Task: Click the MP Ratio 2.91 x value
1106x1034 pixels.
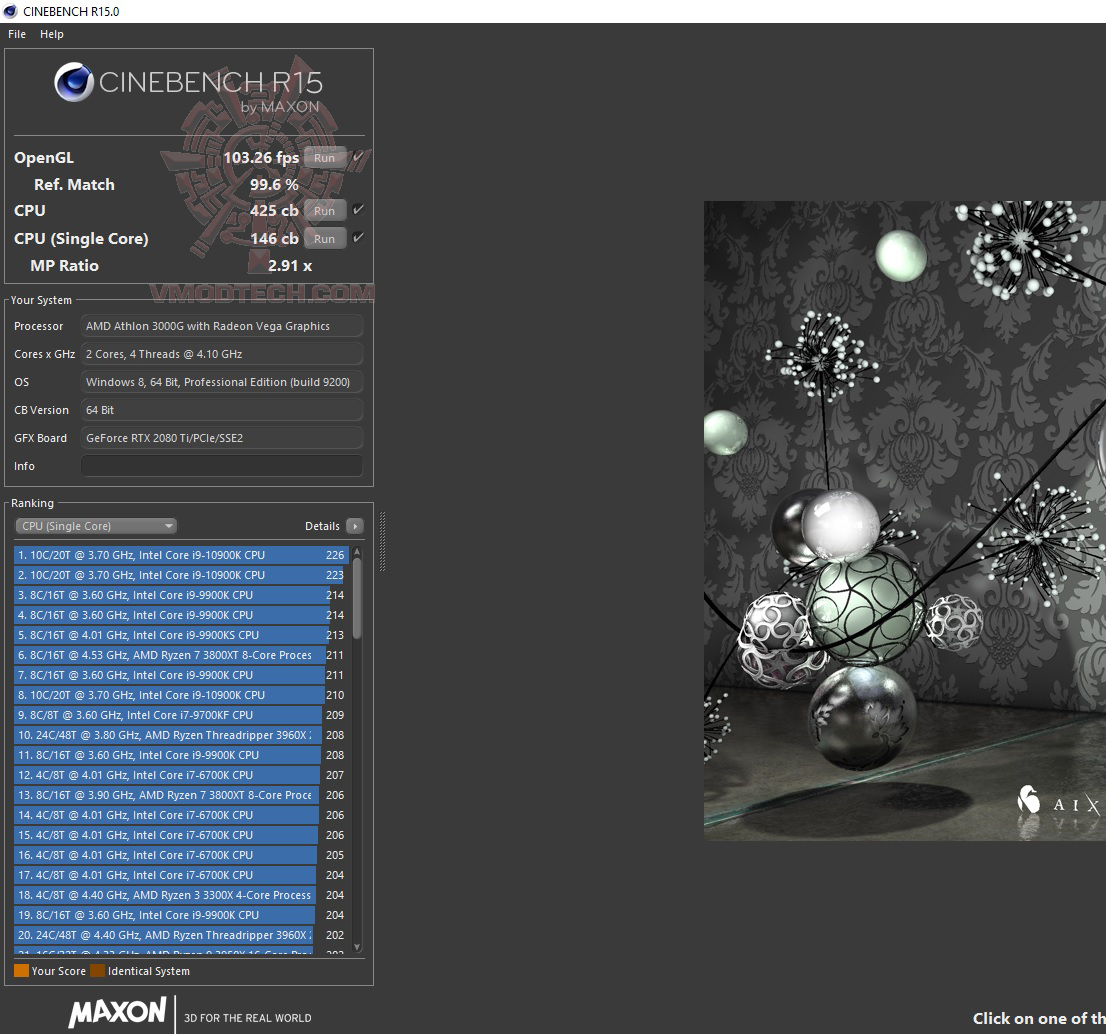Action: click(290, 266)
